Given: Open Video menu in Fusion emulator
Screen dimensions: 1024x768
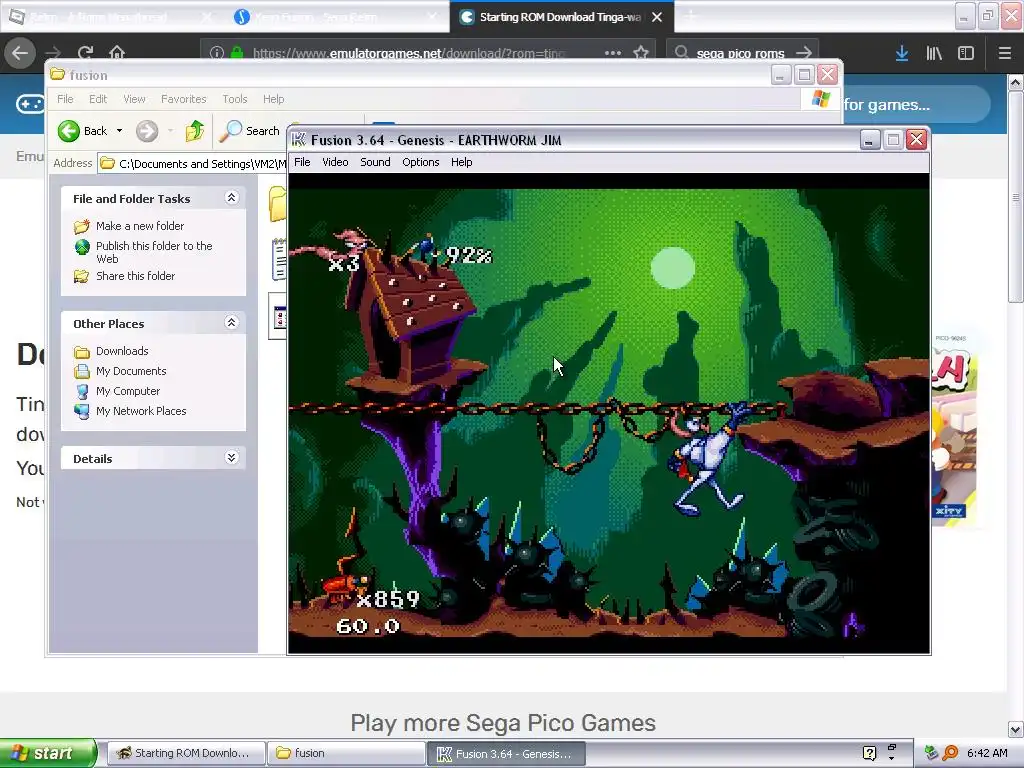Looking at the screenshot, I should point(335,162).
